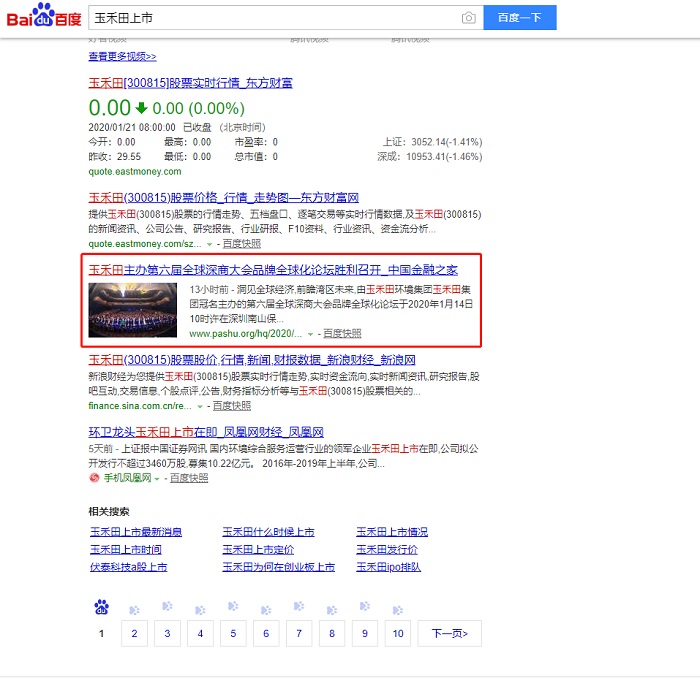The height and width of the screenshot is (678, 700).
Task: Click the 昨收: 29.55 value
Action: (x=115, y=157)
